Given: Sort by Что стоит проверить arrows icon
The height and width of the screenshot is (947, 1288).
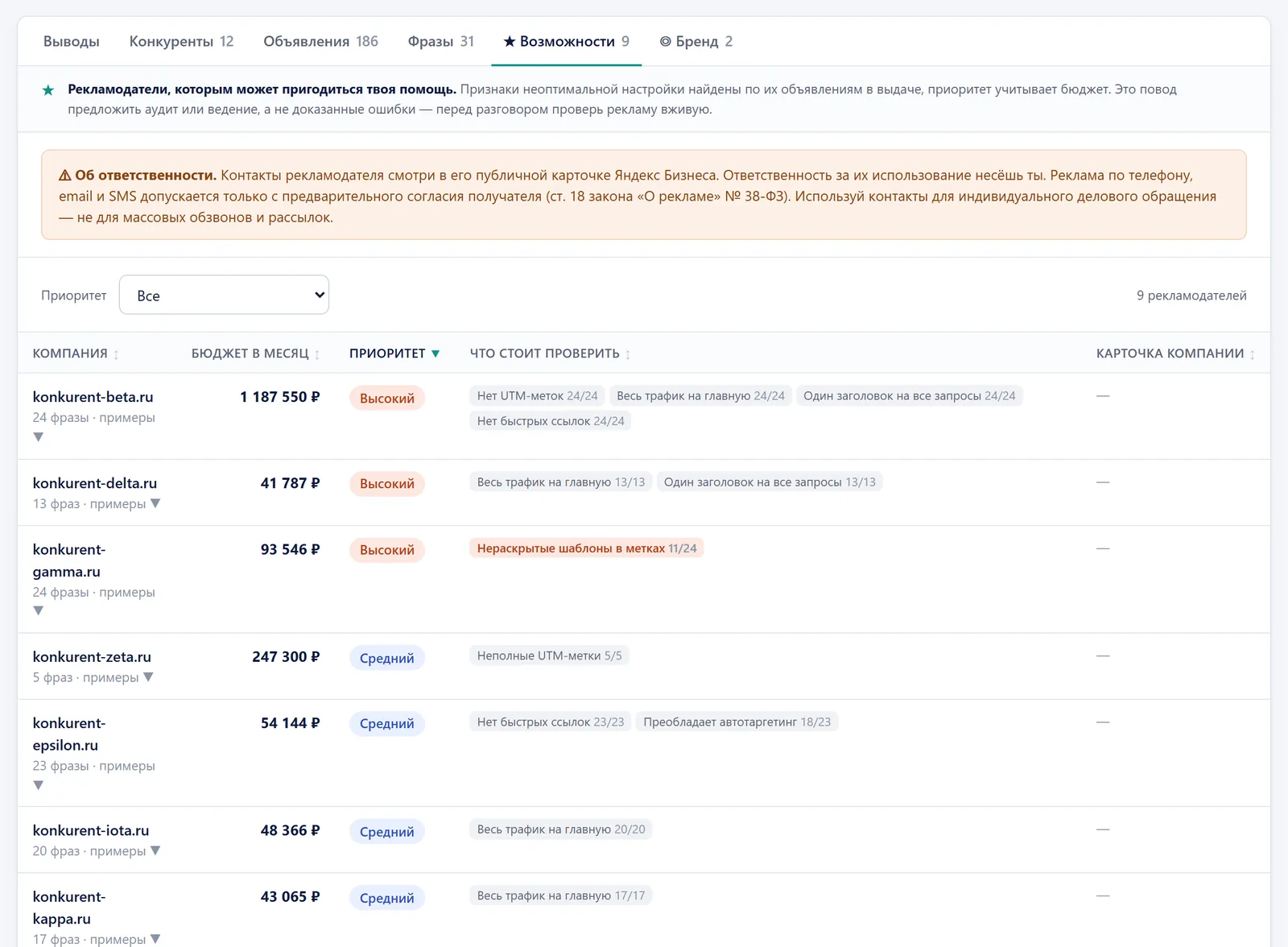Looking at the screenshot, I should coord(628,354).
